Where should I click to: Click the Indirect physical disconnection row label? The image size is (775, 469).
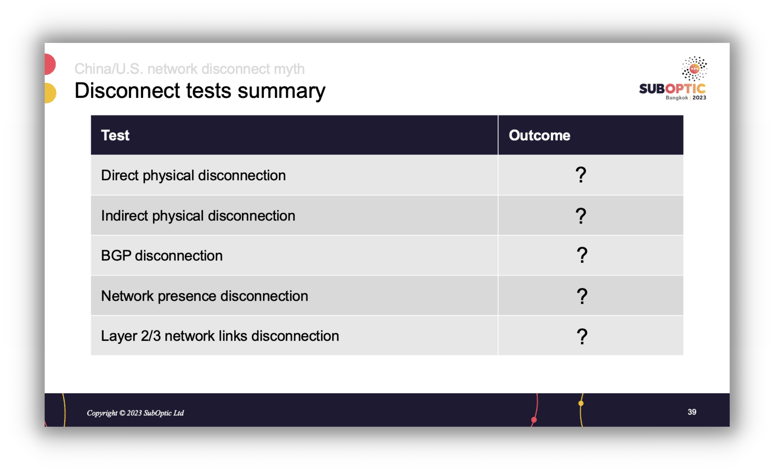pos(198,216)
